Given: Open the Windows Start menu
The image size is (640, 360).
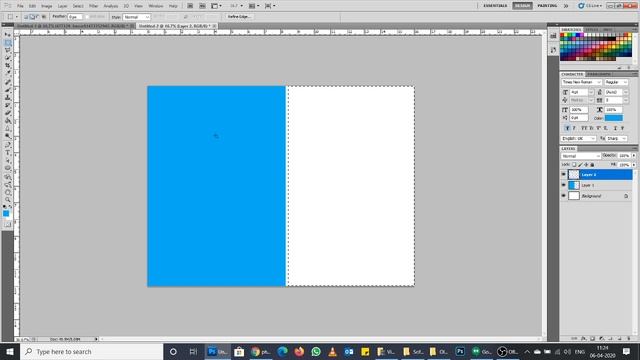Looking at the screenshot, I should (10, 351).
